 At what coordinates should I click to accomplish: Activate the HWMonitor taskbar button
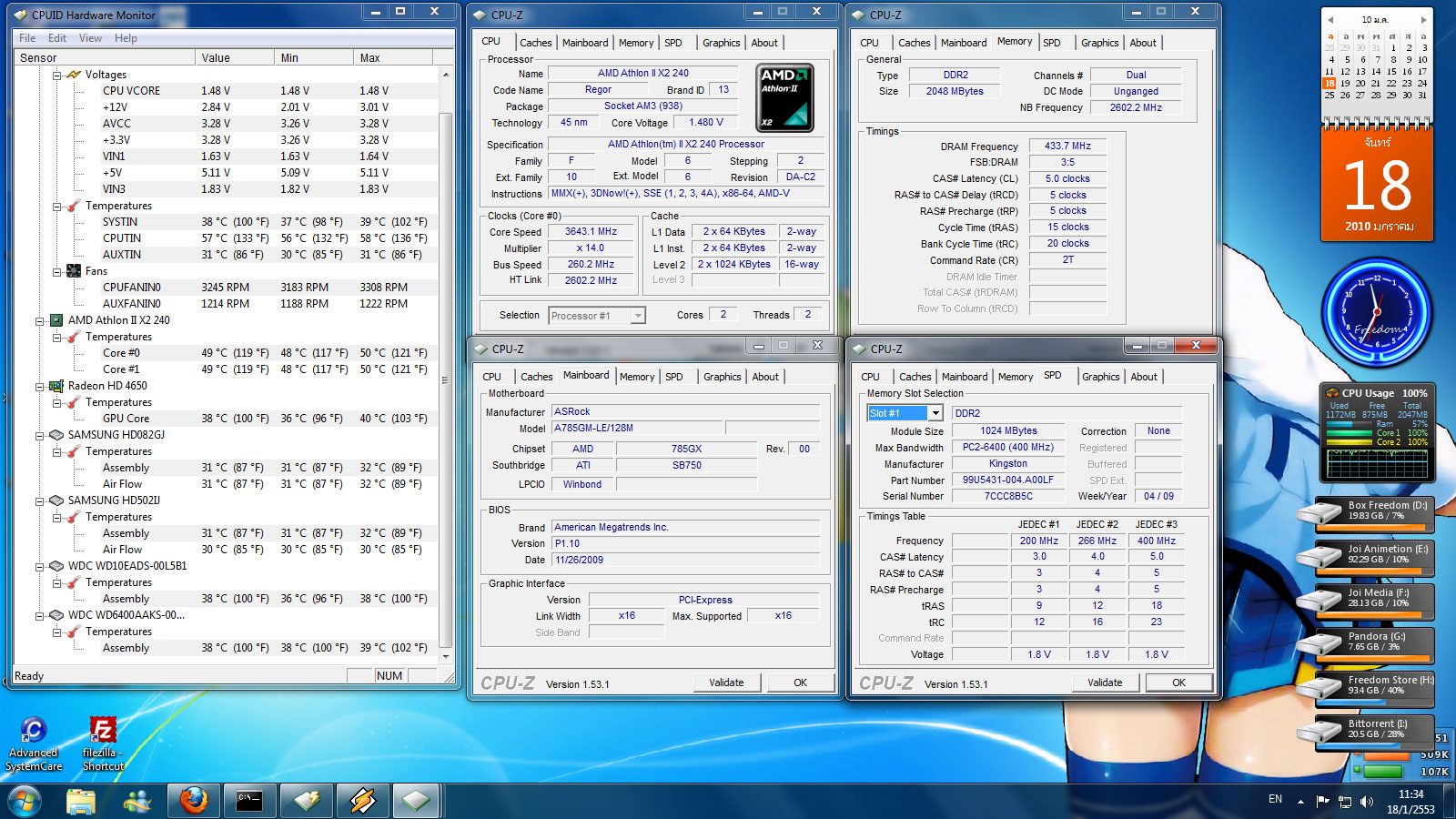306,801
